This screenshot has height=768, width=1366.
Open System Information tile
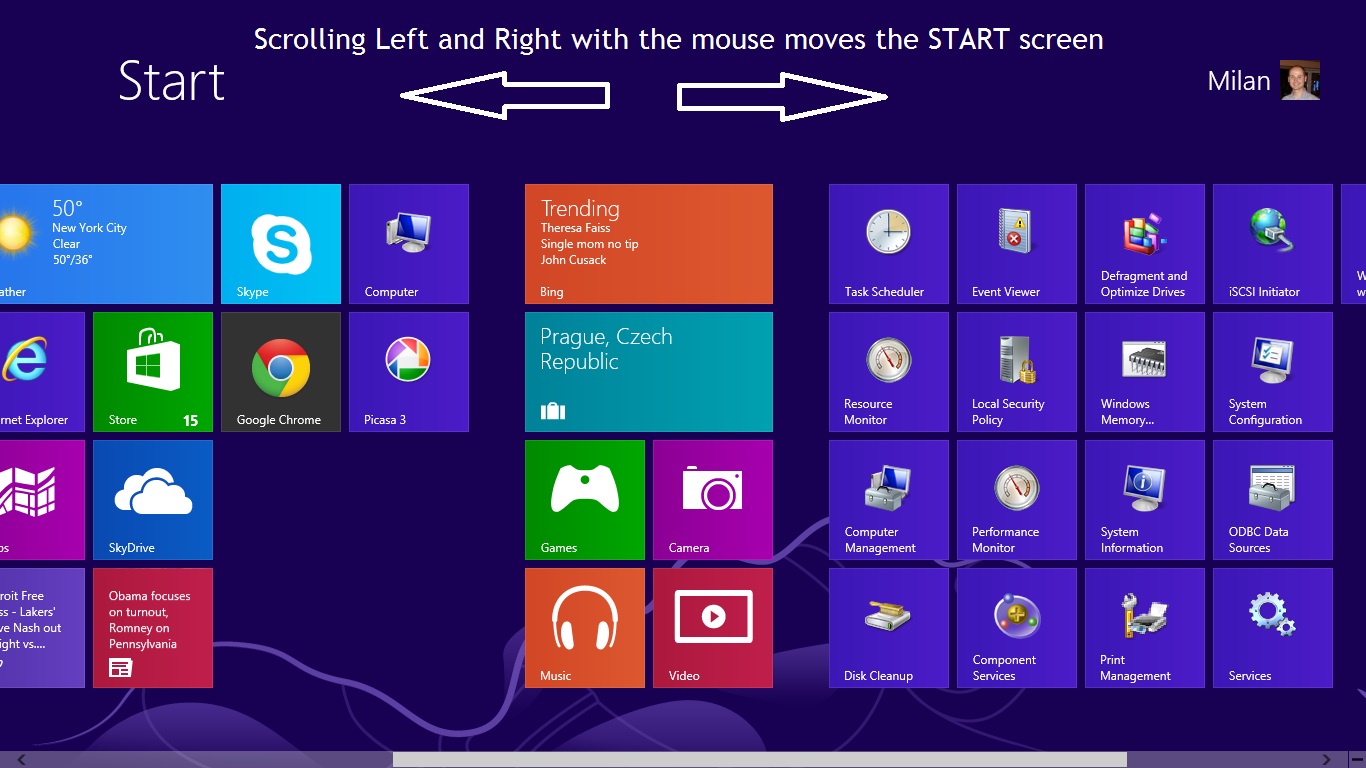pos(1145,500)
